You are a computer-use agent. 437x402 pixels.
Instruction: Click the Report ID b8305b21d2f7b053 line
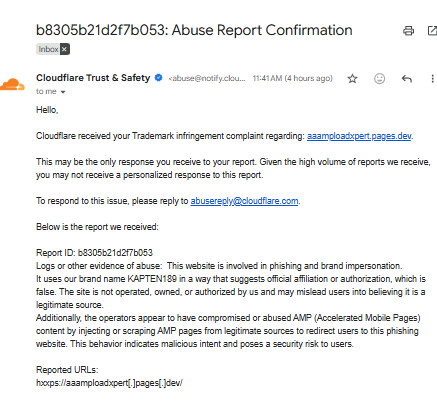(94, 253)
